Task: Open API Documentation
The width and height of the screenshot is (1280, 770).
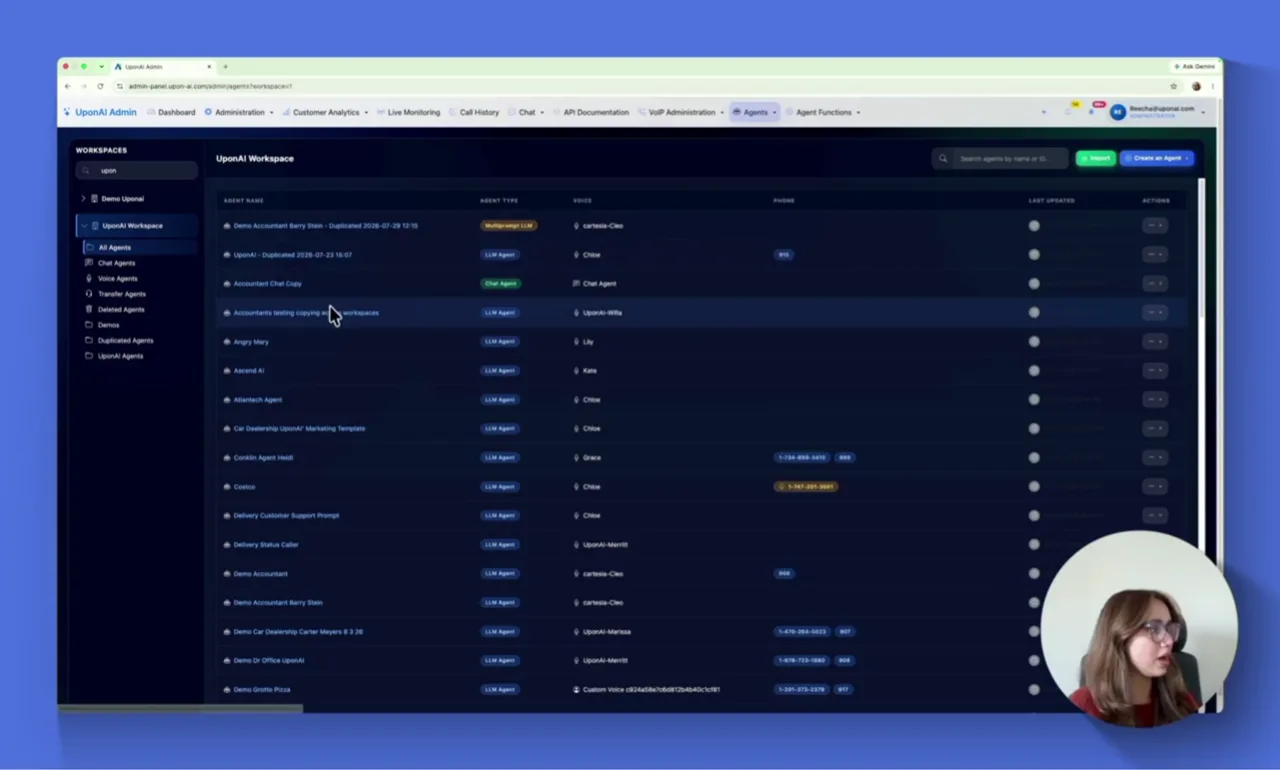Action: point(590,112)
